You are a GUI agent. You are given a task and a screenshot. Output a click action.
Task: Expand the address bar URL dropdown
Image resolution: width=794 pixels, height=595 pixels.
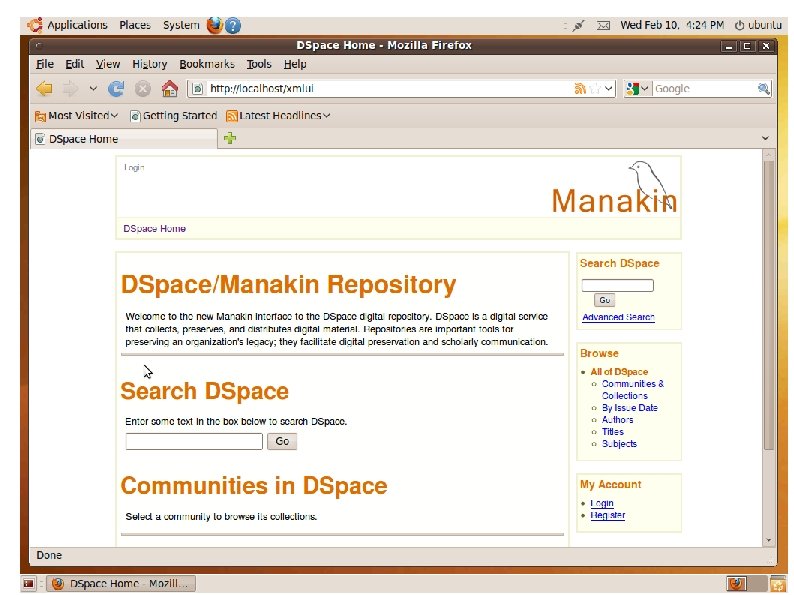(x=609, y=89)
